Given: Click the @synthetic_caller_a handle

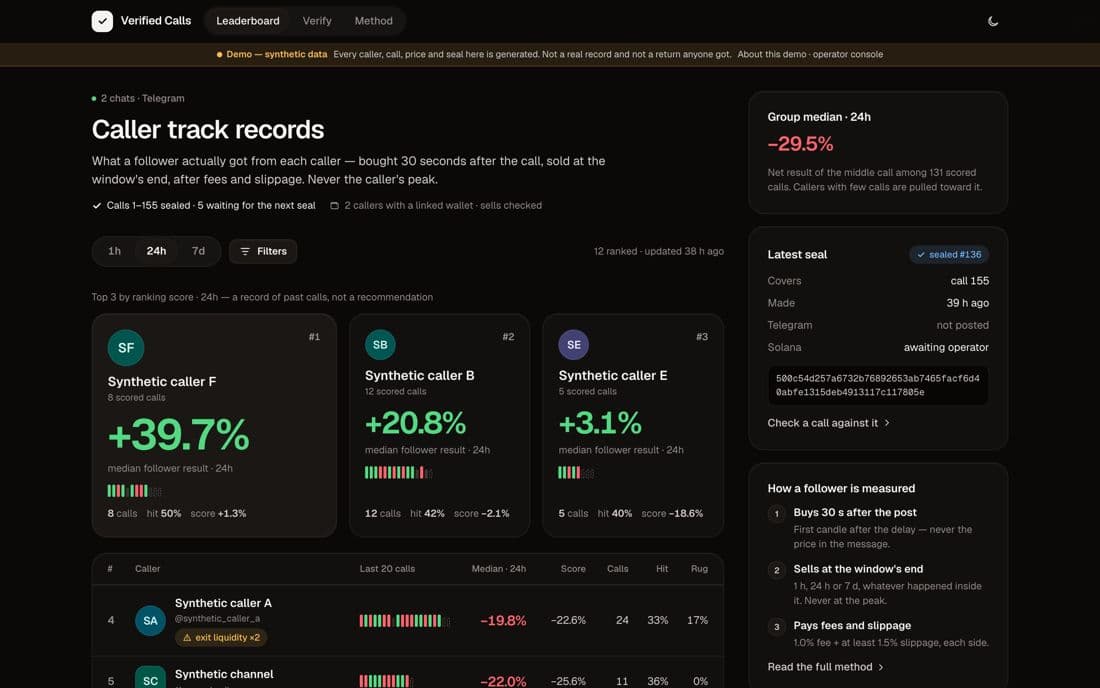Looking at the screenshot, I should 217,619.
